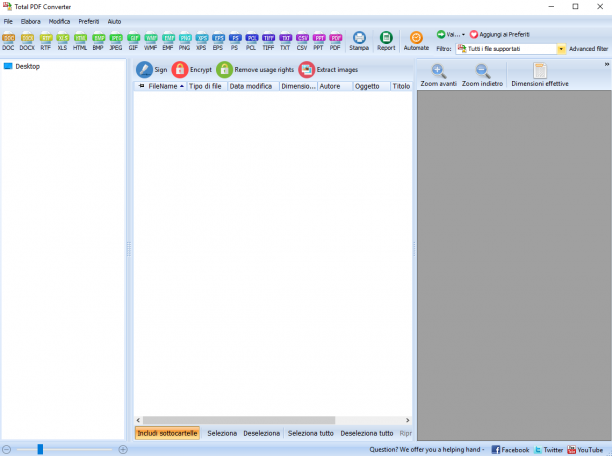Screen dimensions: 612x456
Task: Select XPS conversion icon
Action: pos(201,41)
